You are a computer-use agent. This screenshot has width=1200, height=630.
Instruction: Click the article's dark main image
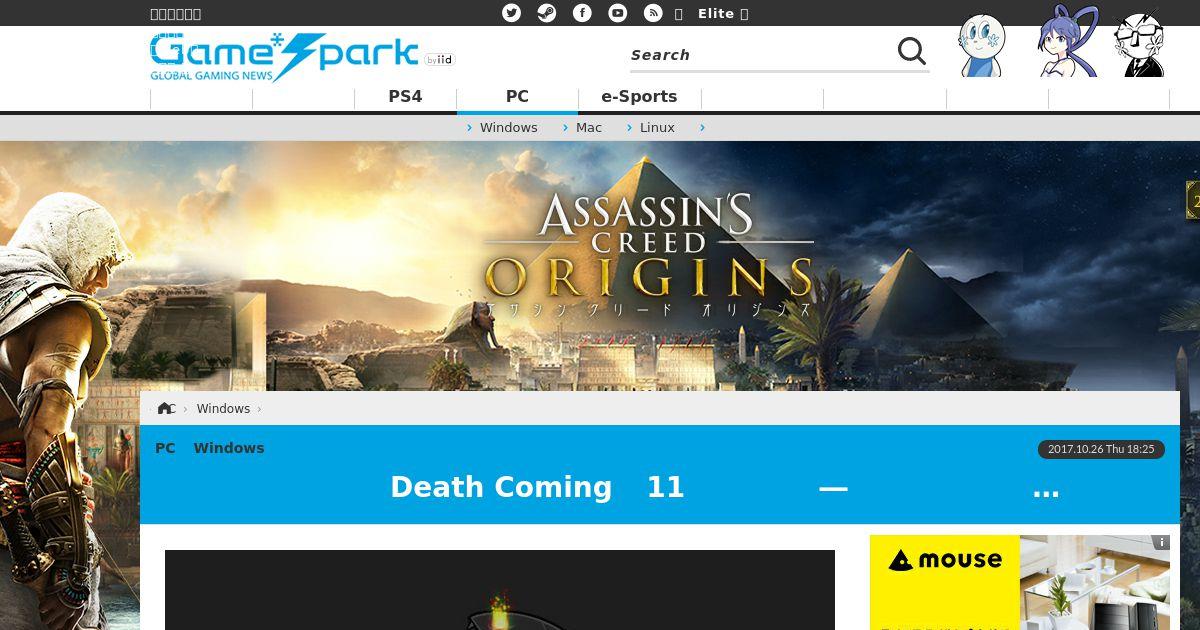500,590
